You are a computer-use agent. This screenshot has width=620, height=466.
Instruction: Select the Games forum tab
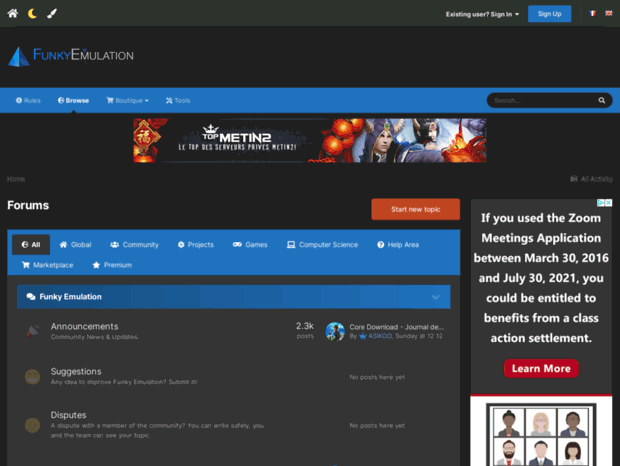(250, 244)
